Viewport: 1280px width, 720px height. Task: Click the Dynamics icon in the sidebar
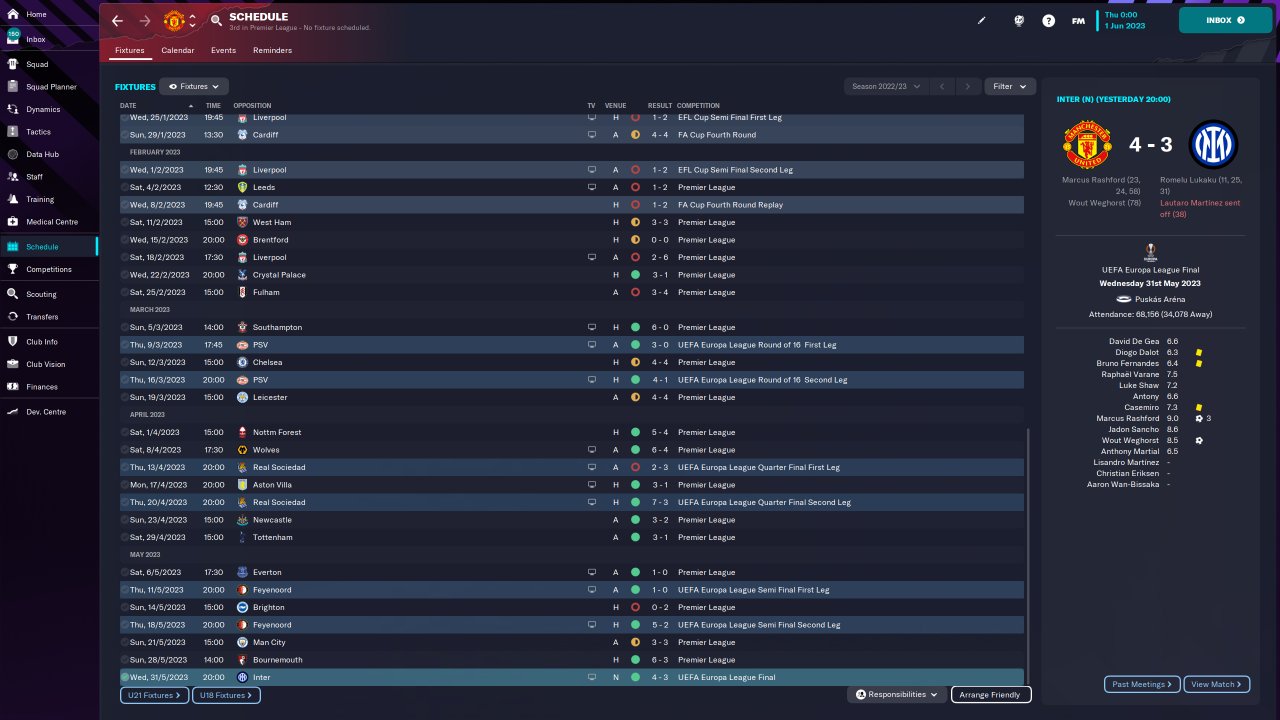click(13, 109)
